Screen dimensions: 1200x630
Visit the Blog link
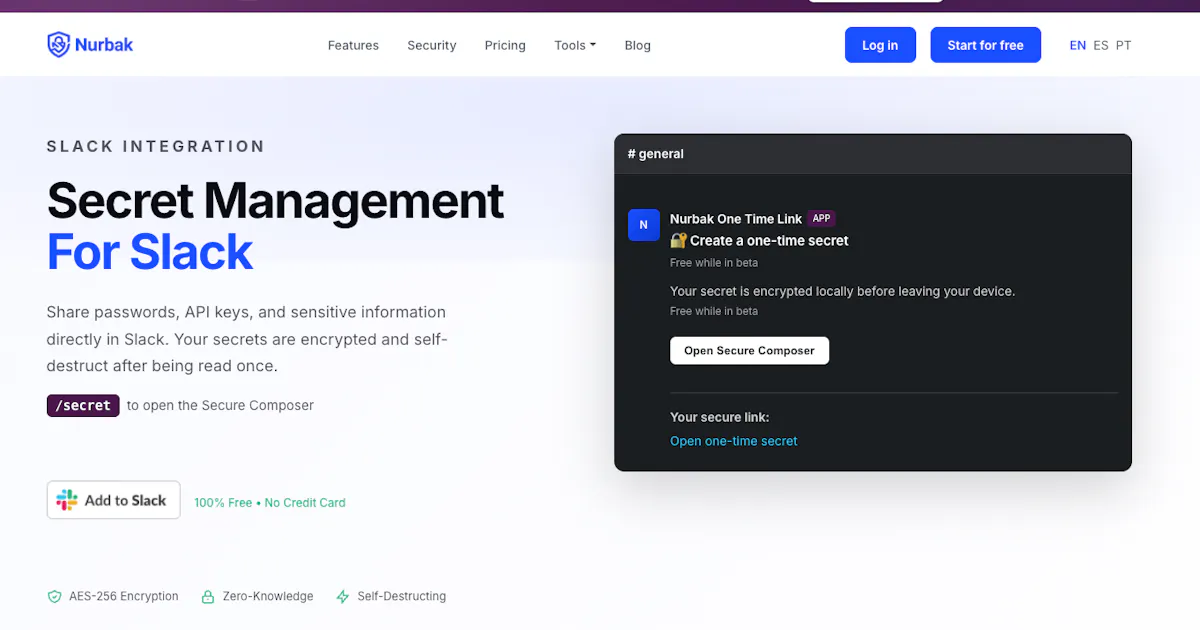[638, 45]
